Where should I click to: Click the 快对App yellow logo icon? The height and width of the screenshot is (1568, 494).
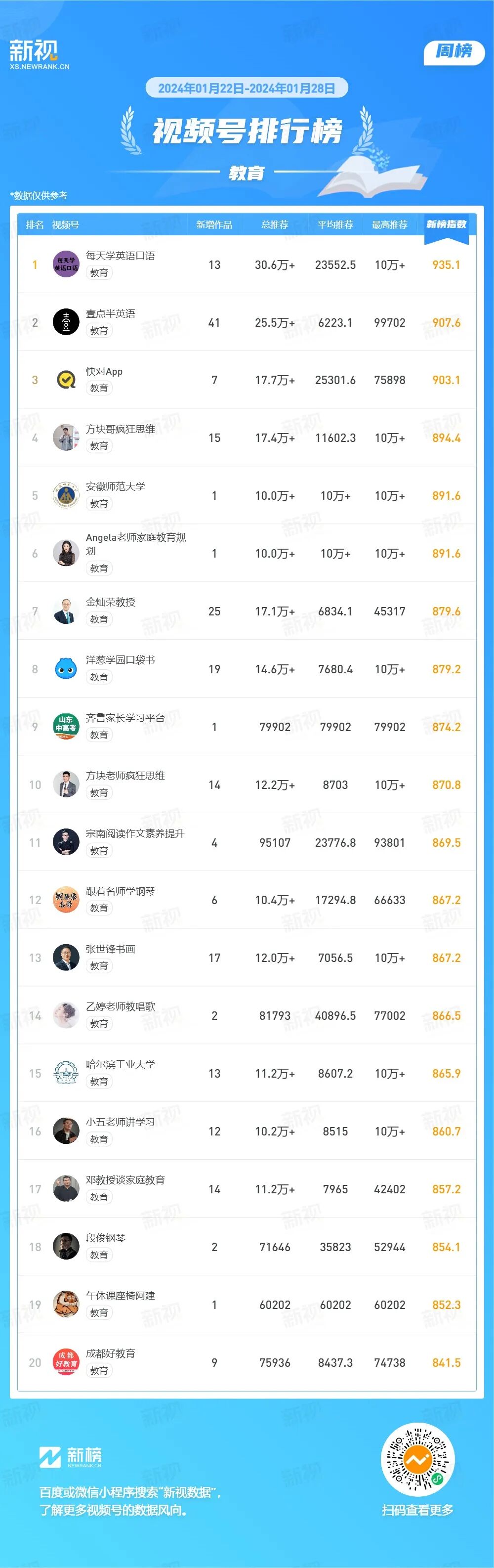pyautogui.click(x=66, y=380)
